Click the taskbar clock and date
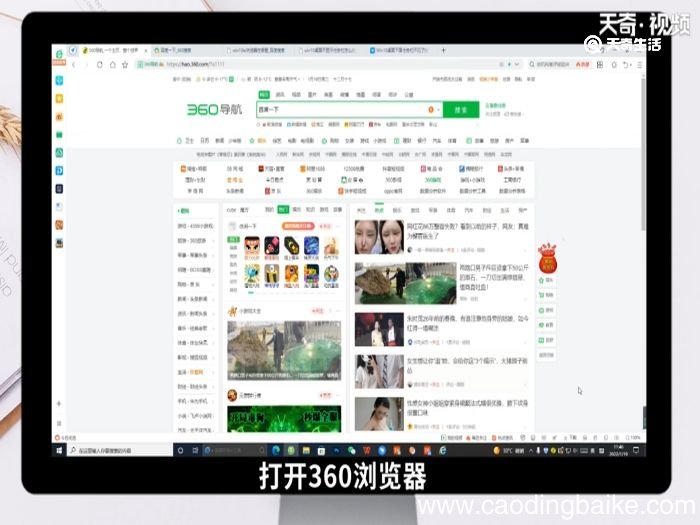700x525 pixels. (x=618, y=450)
